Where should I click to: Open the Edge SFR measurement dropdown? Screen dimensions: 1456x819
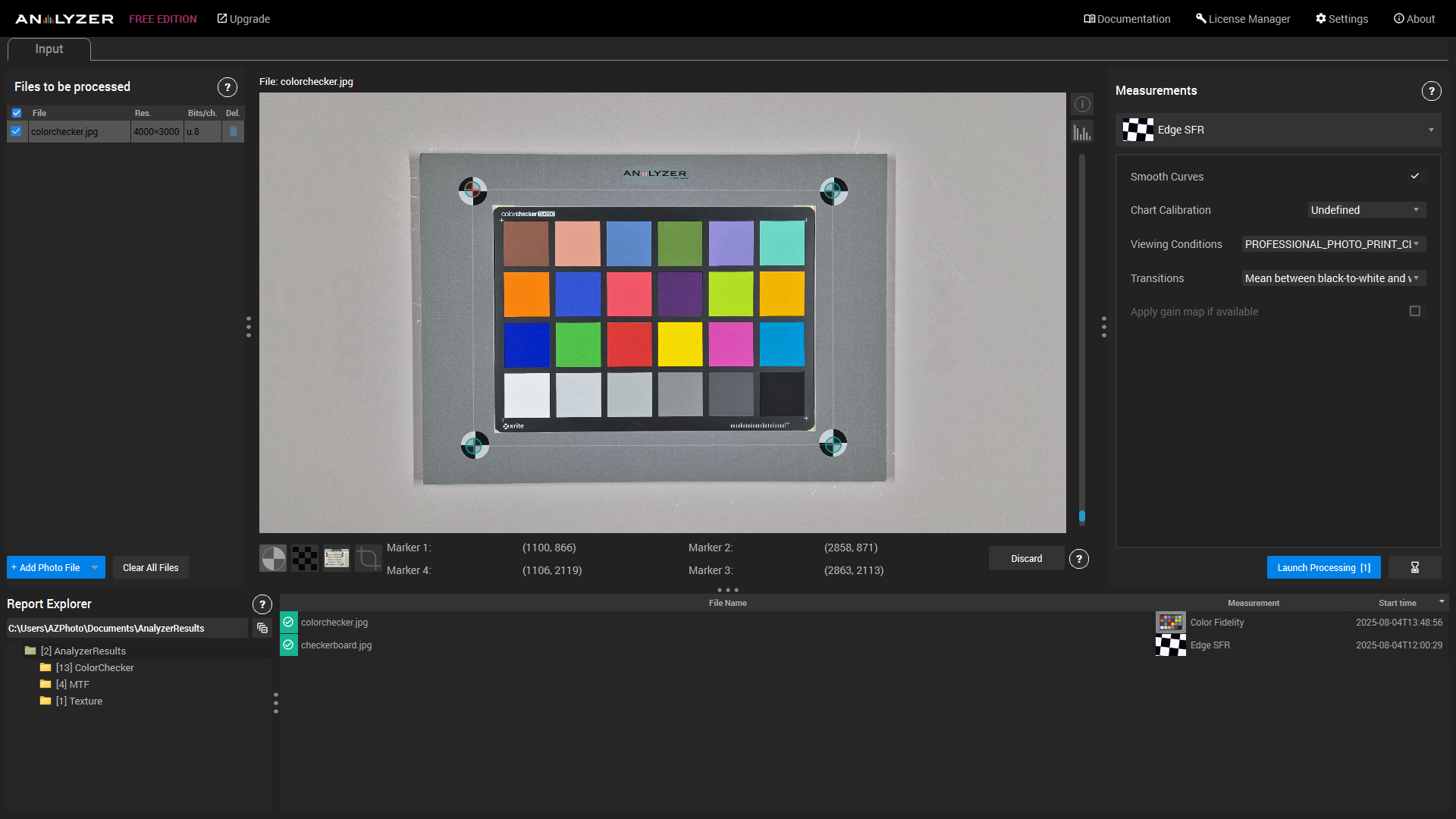click(x=1279, y=130)
